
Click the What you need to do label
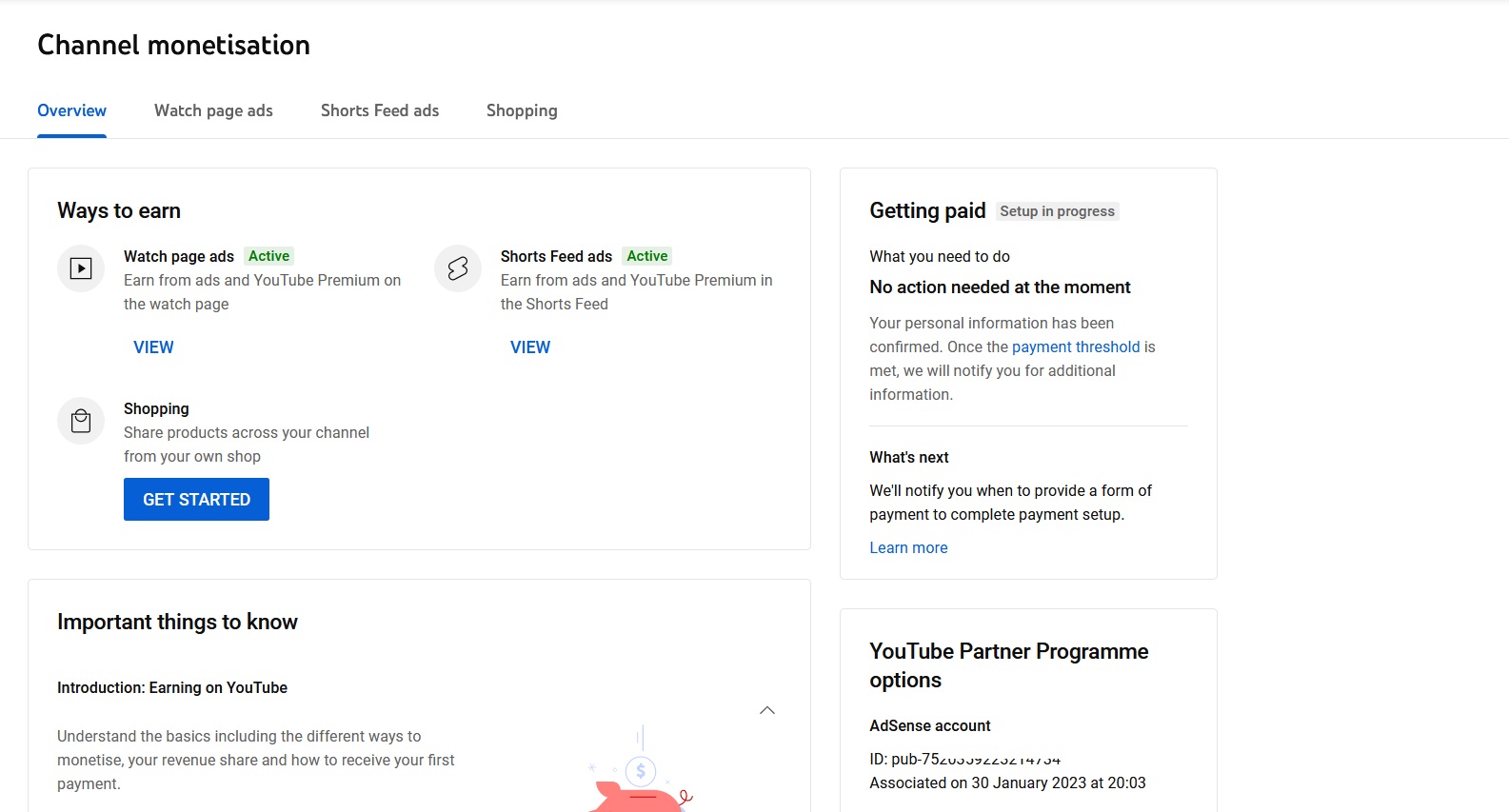(940, 256)
